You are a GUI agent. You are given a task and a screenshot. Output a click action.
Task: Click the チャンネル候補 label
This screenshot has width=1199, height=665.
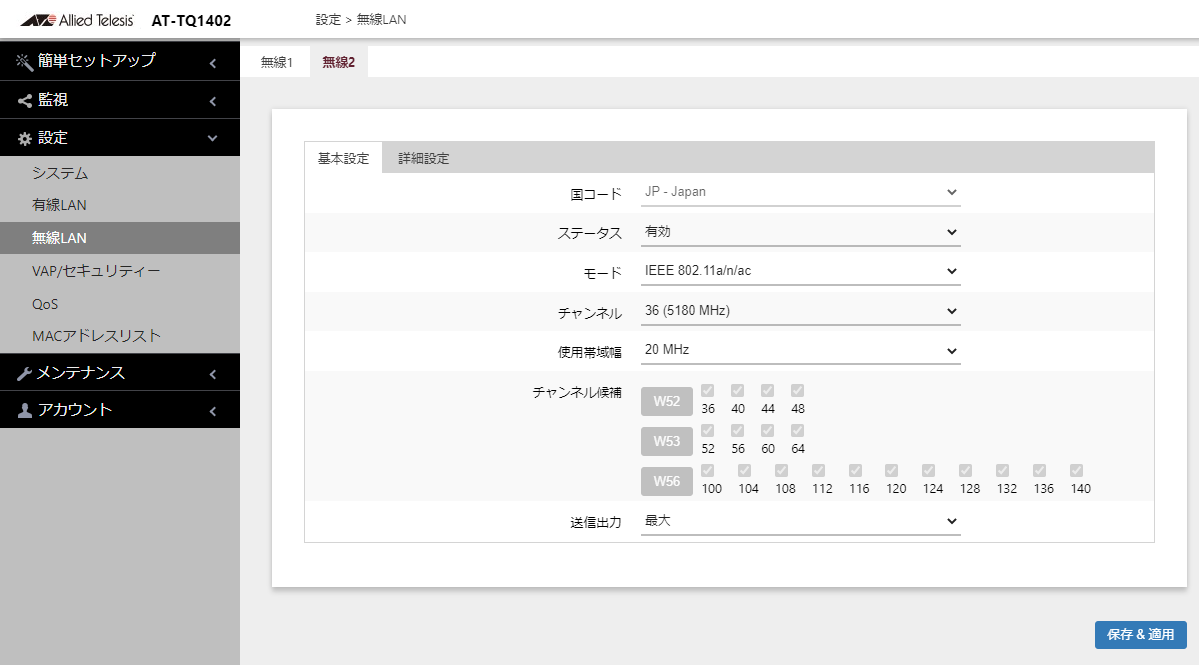click(x=577, y=392)
